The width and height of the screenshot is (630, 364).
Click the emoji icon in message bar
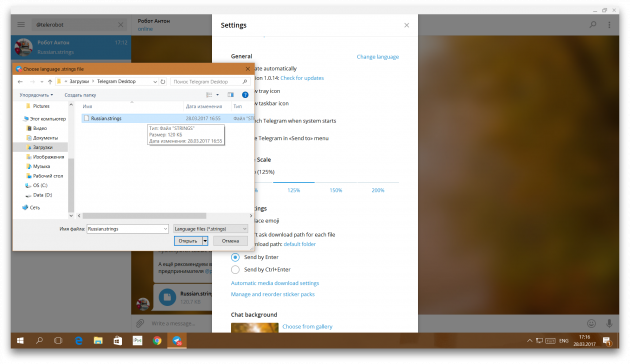click(x=591, y=323)
